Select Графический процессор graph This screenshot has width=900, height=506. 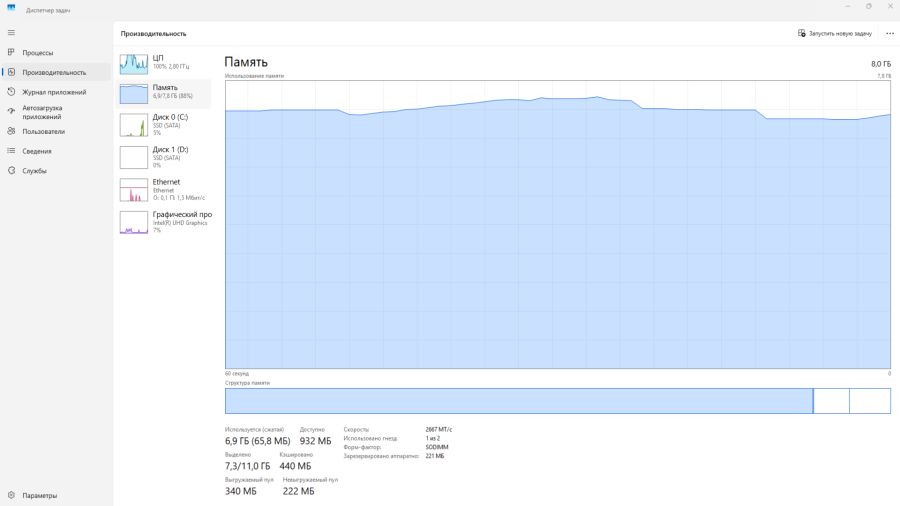(x=133, y=222)
